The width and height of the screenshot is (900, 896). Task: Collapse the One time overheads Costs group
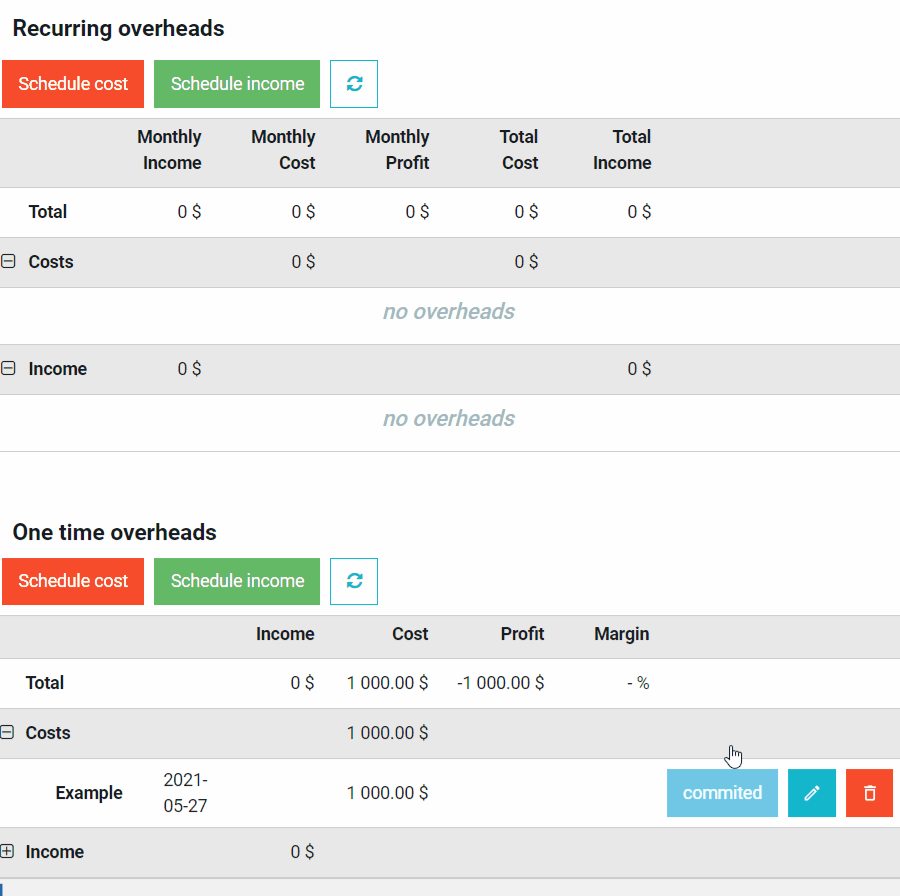[x=7, y=732]
